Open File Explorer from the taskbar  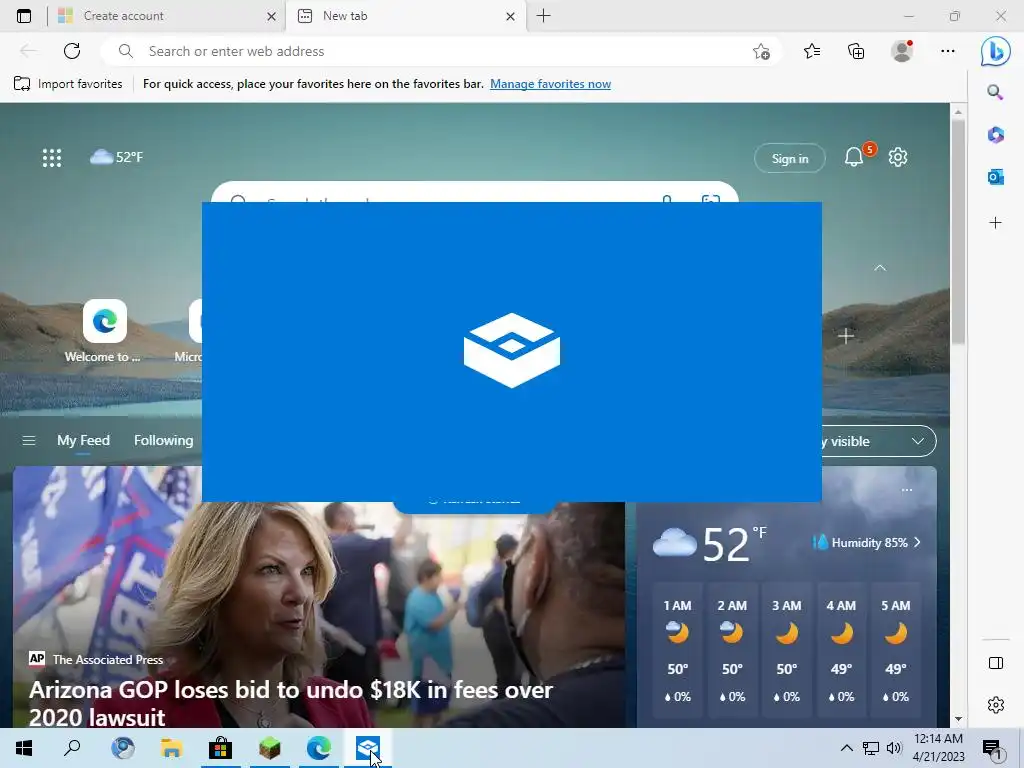click(171, 748)
